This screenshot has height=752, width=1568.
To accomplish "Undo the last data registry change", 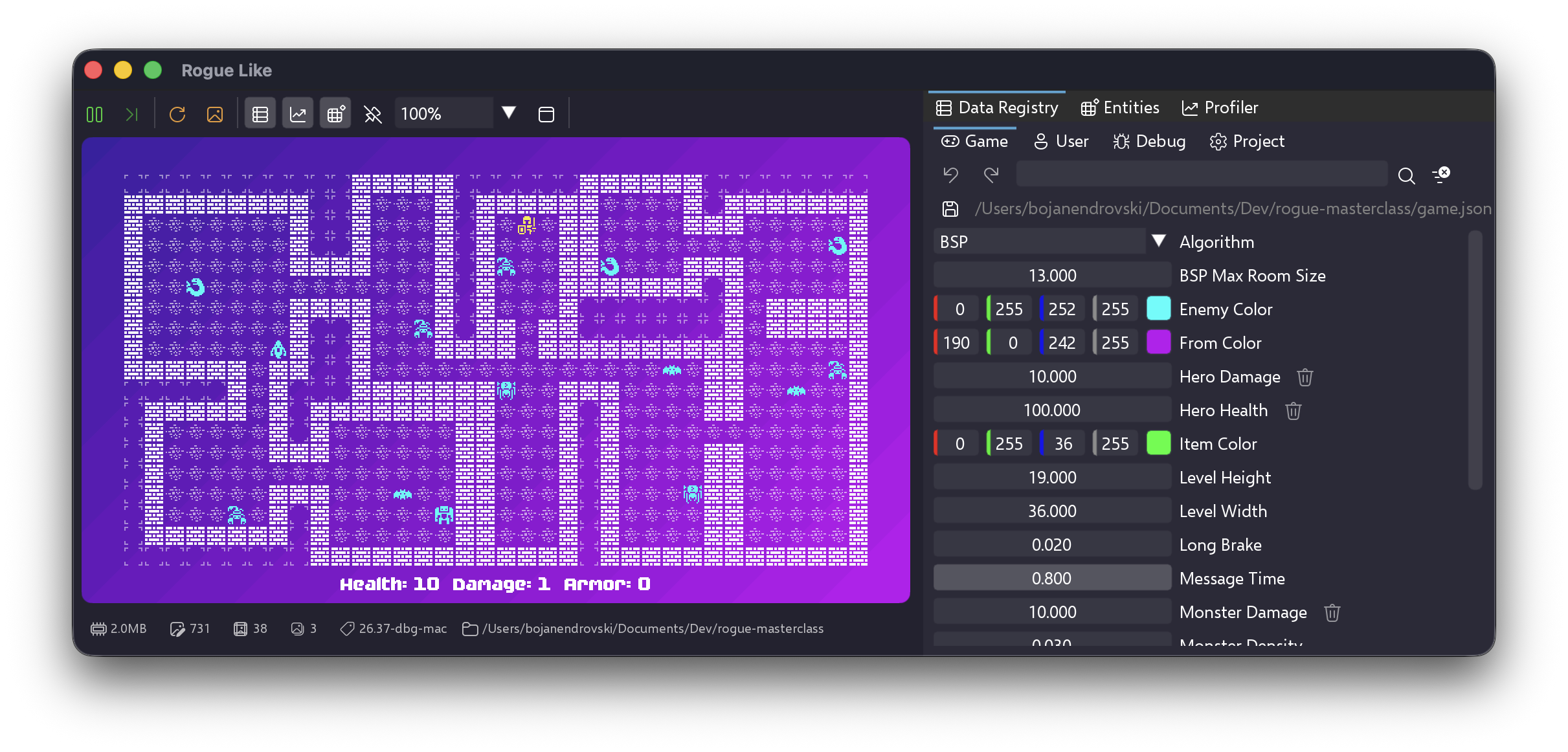I will (950, 174).
